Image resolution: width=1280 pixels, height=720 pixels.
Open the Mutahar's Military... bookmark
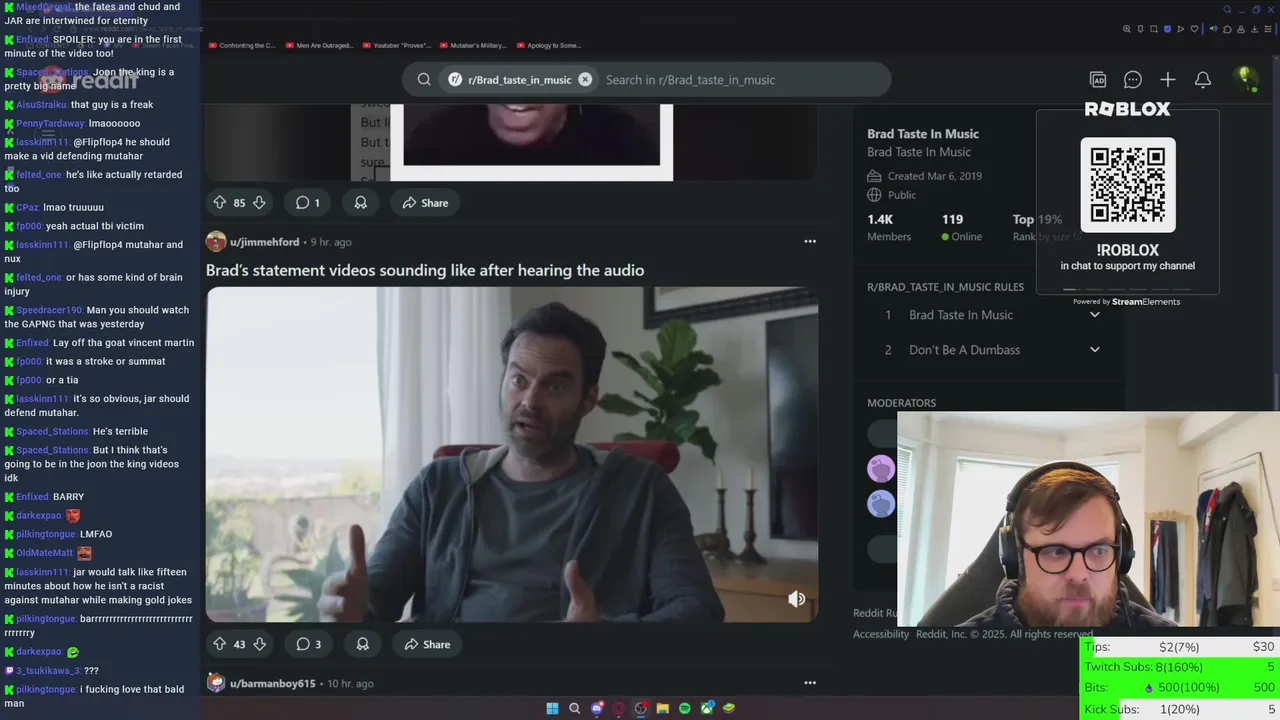(474, 45)
